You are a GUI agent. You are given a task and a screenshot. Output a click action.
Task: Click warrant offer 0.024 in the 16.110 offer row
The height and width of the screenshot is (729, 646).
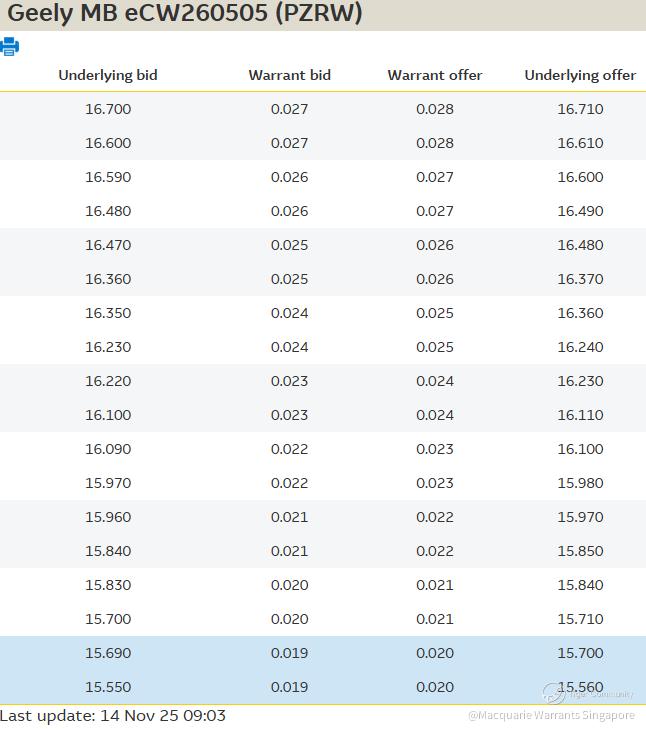[435, 415]
